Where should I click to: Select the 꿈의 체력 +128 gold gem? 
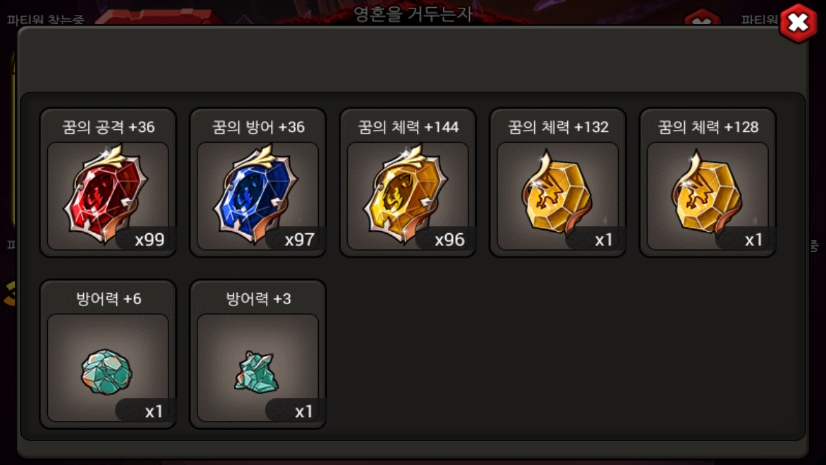pyautogui.click(x=707, y=196)
